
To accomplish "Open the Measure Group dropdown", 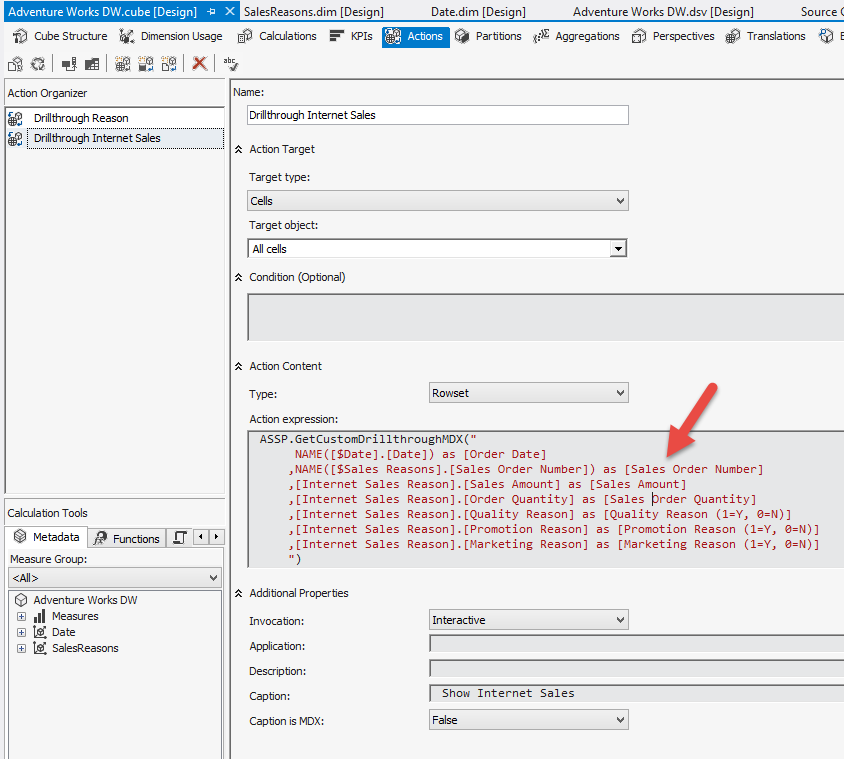I will [115, 578].
